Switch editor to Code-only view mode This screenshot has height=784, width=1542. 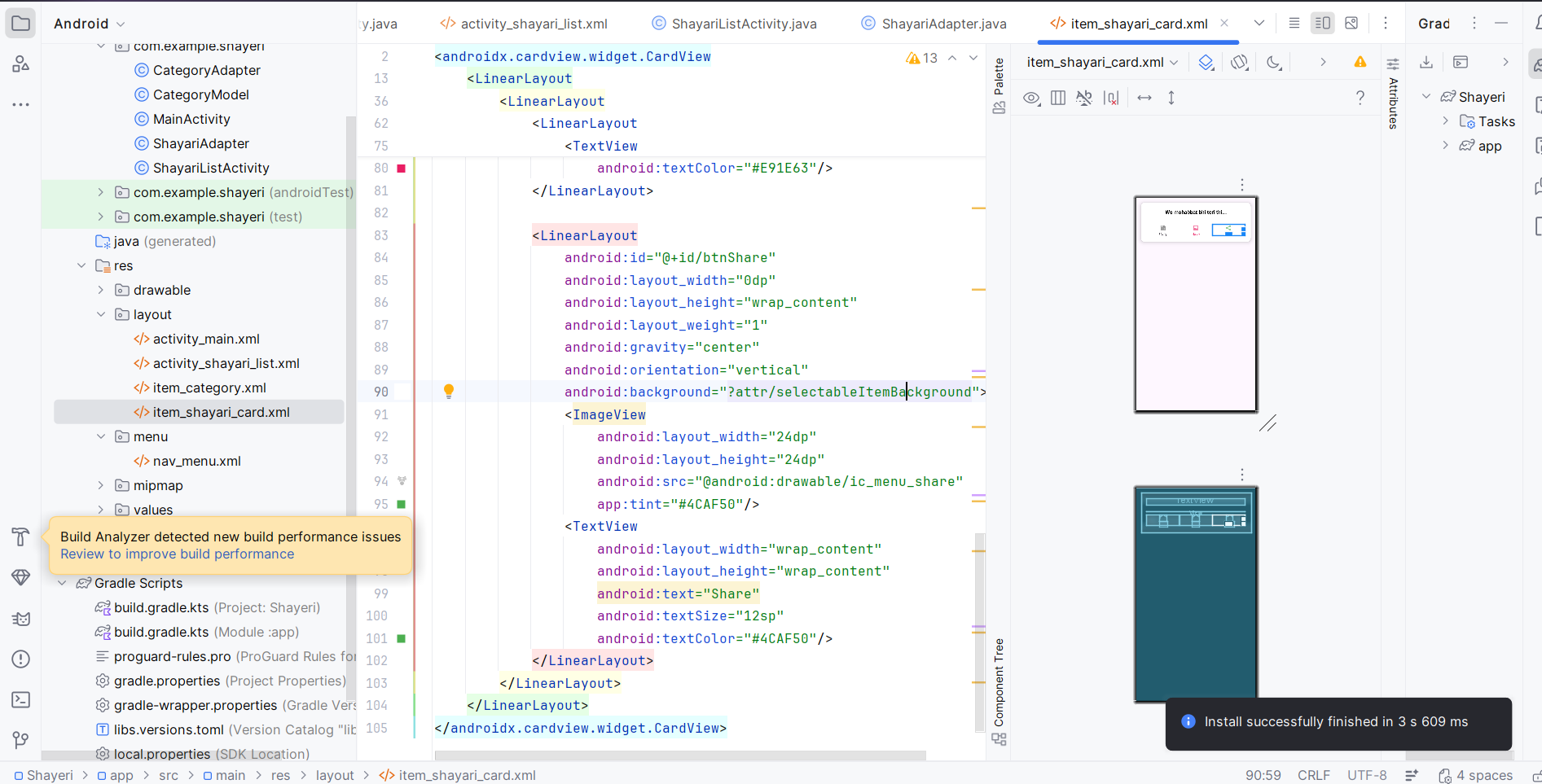point(1294,24)
